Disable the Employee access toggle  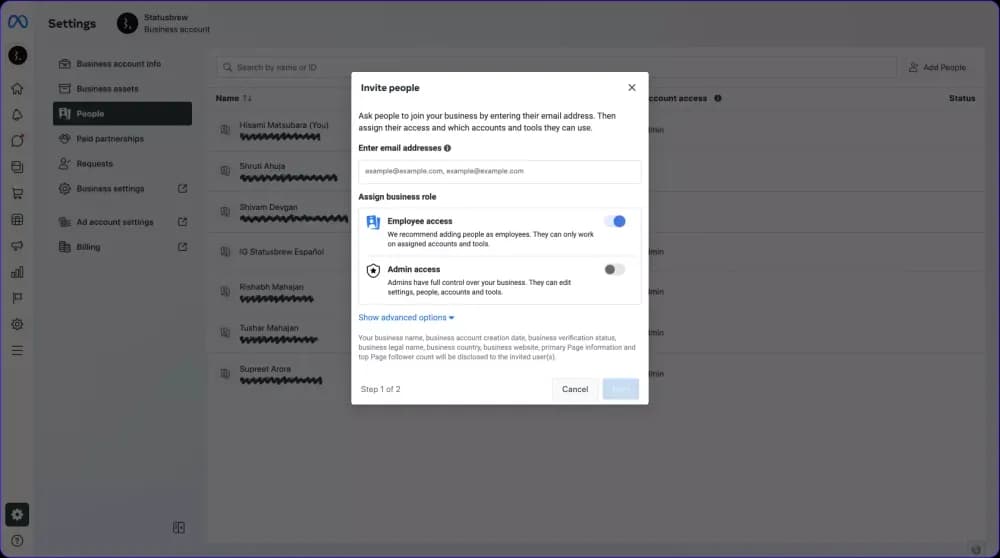[614, 221]
